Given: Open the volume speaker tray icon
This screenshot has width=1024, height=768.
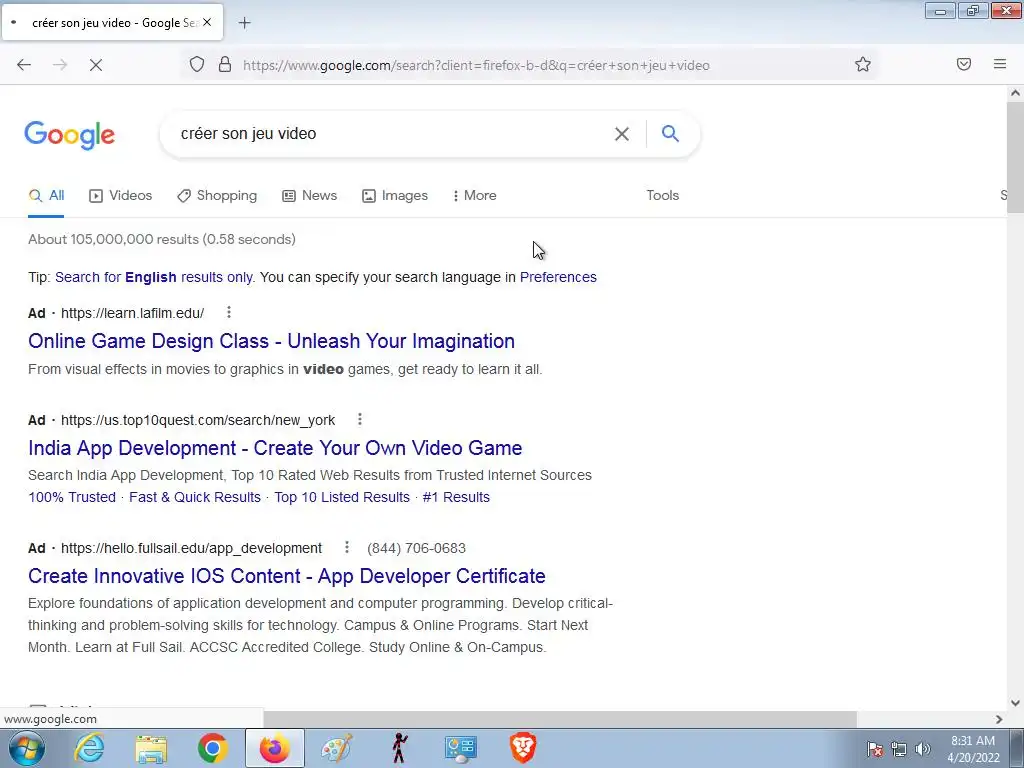Looking at the screenshot, I should point(923,749).
